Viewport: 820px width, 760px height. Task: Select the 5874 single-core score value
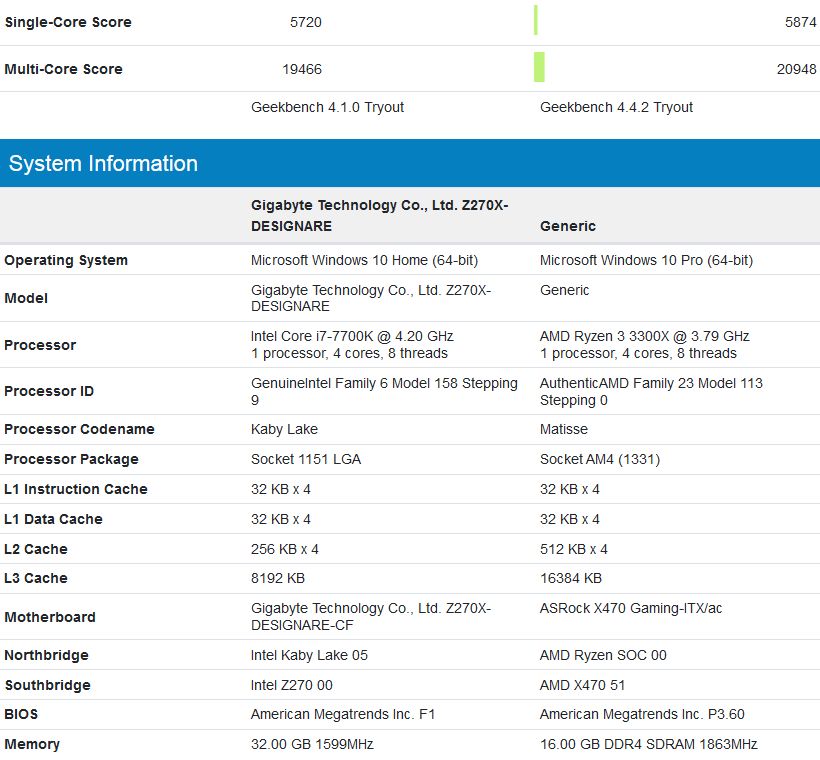[x=800, y=22]
